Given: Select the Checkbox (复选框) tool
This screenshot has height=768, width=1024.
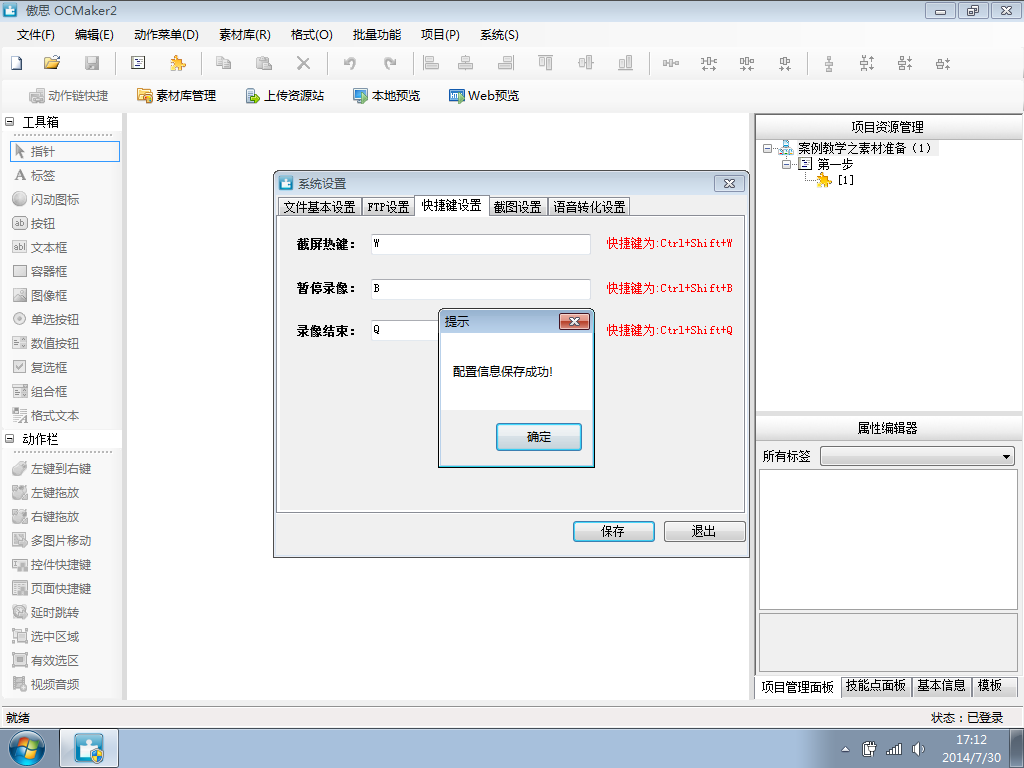Looking at the screenshot, I should 40,368.
